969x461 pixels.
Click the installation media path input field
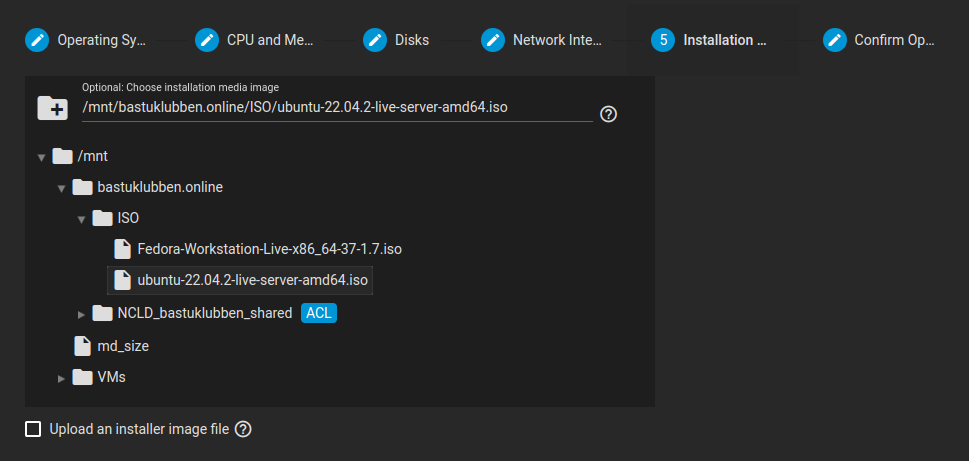coord(337,108)
